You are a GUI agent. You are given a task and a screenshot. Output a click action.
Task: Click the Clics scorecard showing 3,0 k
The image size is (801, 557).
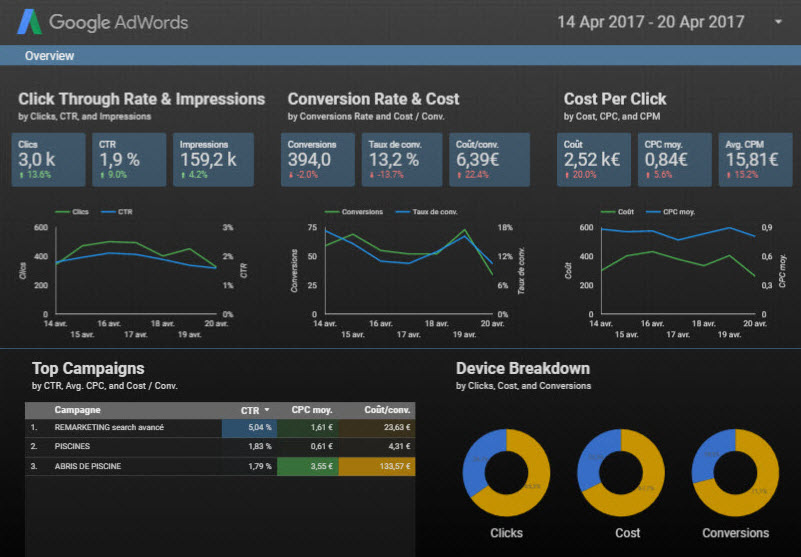[x=49, y=159]
